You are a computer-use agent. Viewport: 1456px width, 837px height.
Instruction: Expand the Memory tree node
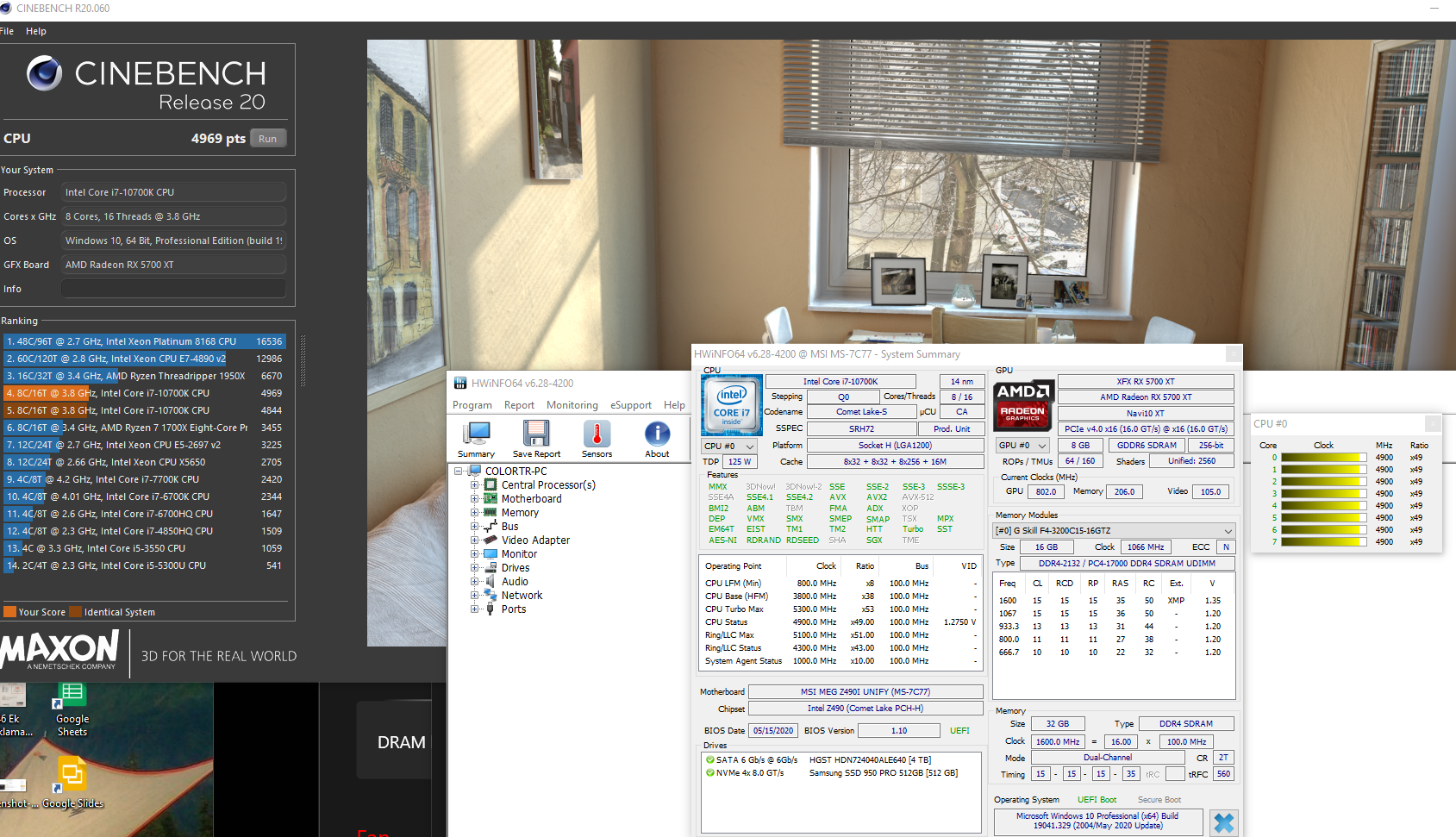tap(475, 513)
